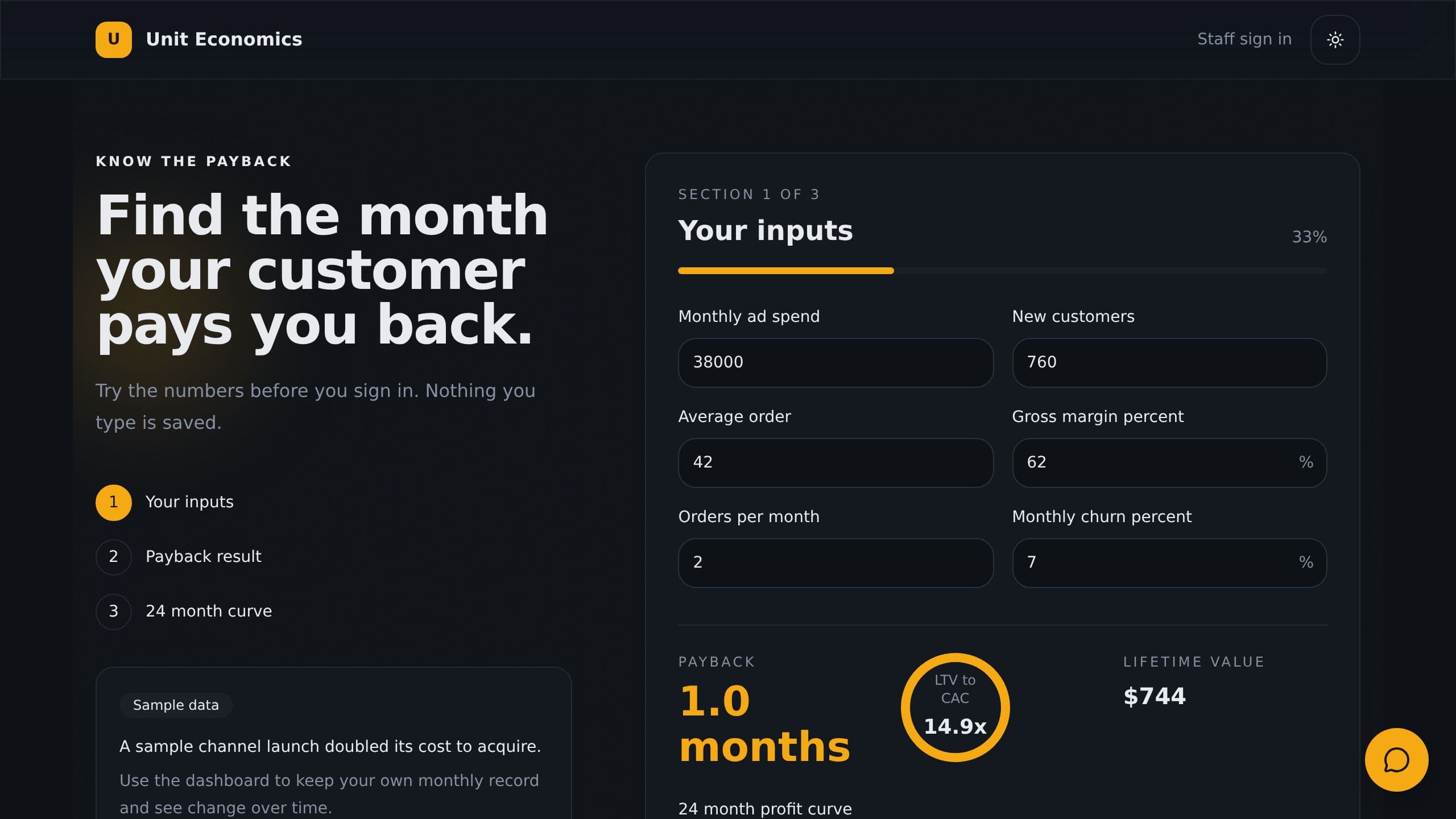The image size is (1456, 819).
Task: Click the SECTION 1 OF 3 label
Action: [748, 195]
